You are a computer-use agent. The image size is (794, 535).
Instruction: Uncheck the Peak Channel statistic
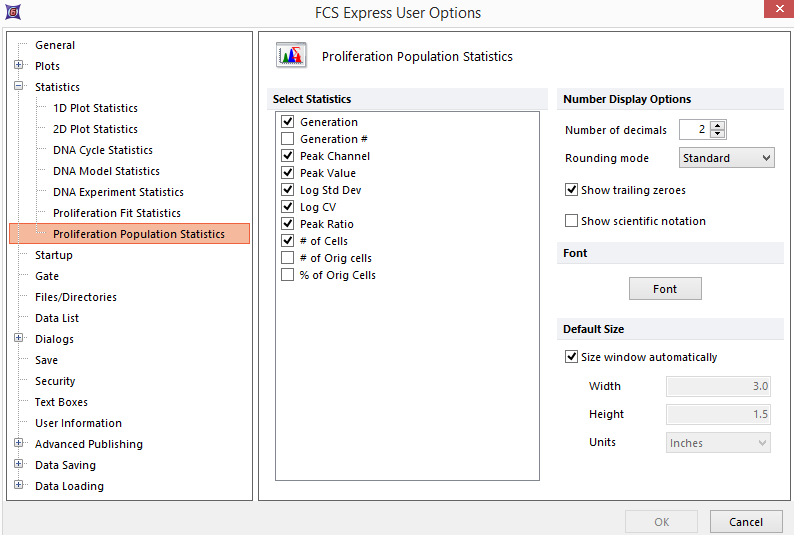click(x=288, y=156)
